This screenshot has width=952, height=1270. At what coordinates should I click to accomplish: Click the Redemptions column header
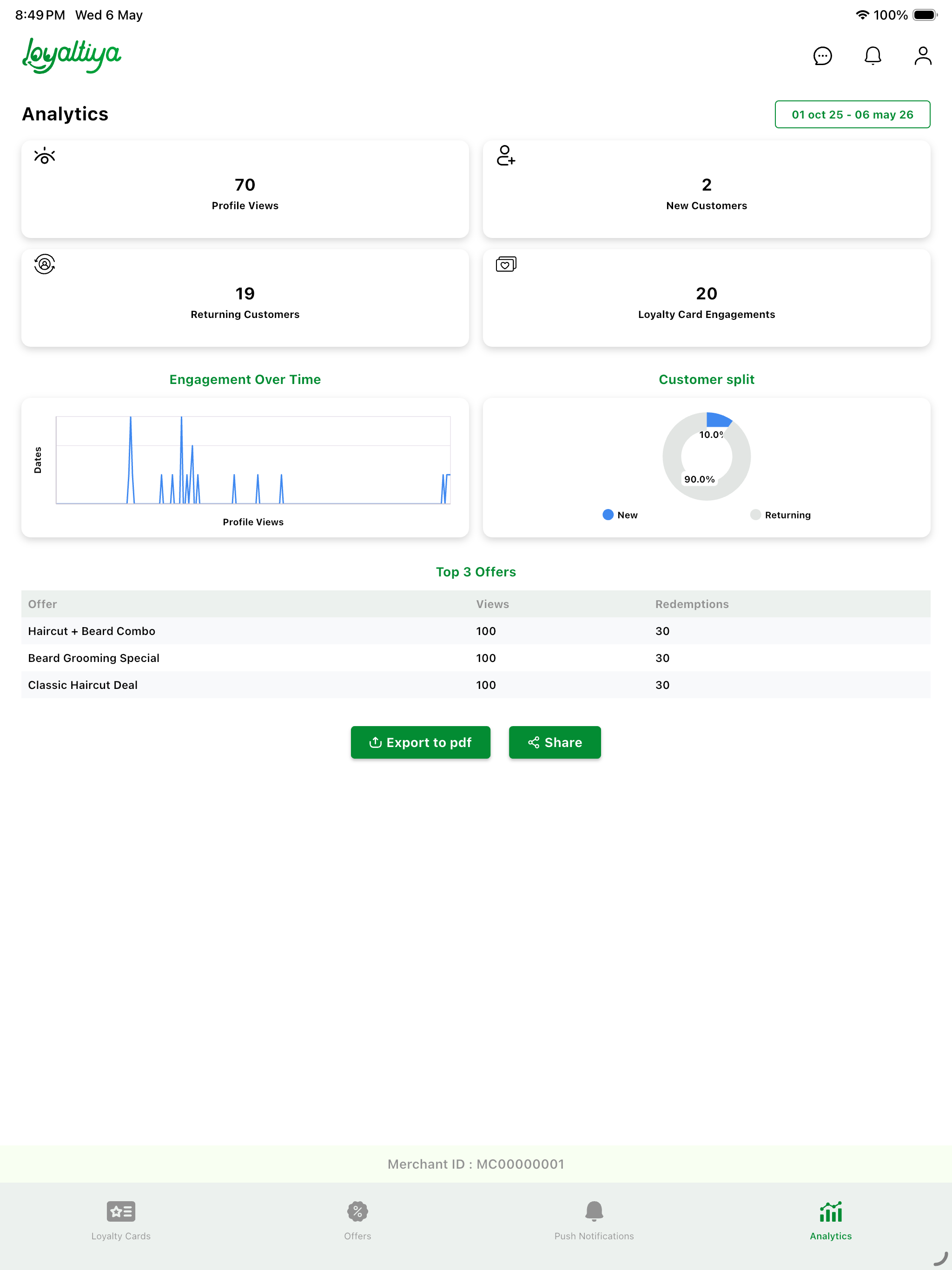[x=692, y=604]
